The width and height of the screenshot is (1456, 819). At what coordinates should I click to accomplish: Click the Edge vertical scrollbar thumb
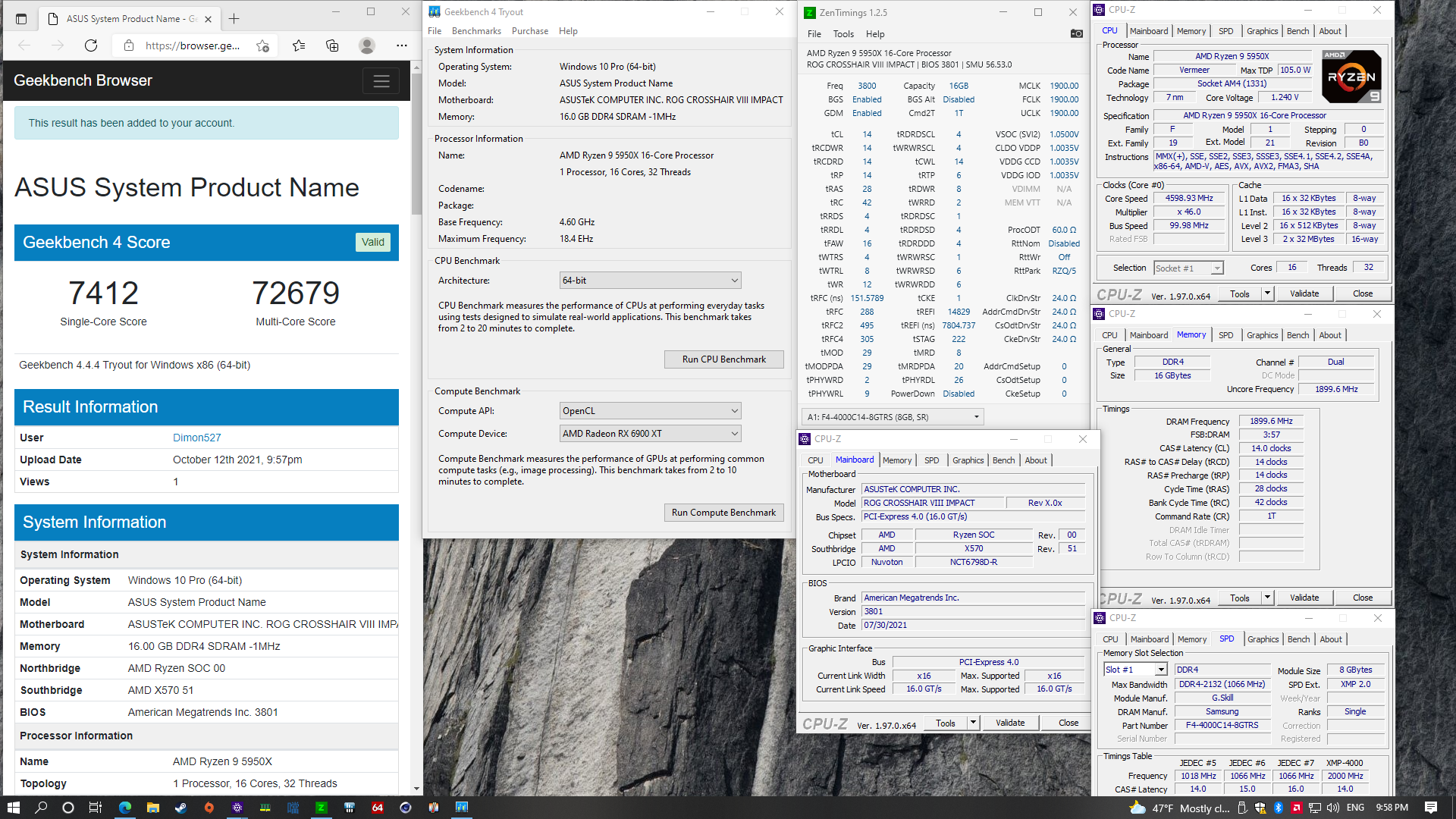[416, 144]
